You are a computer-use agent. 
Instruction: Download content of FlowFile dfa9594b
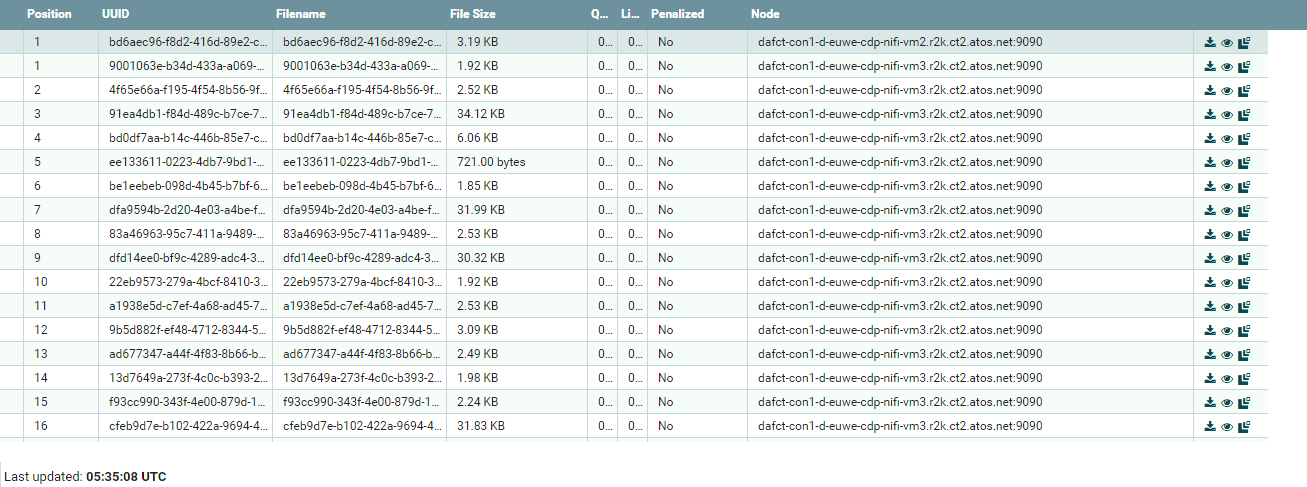point(1210,211)
